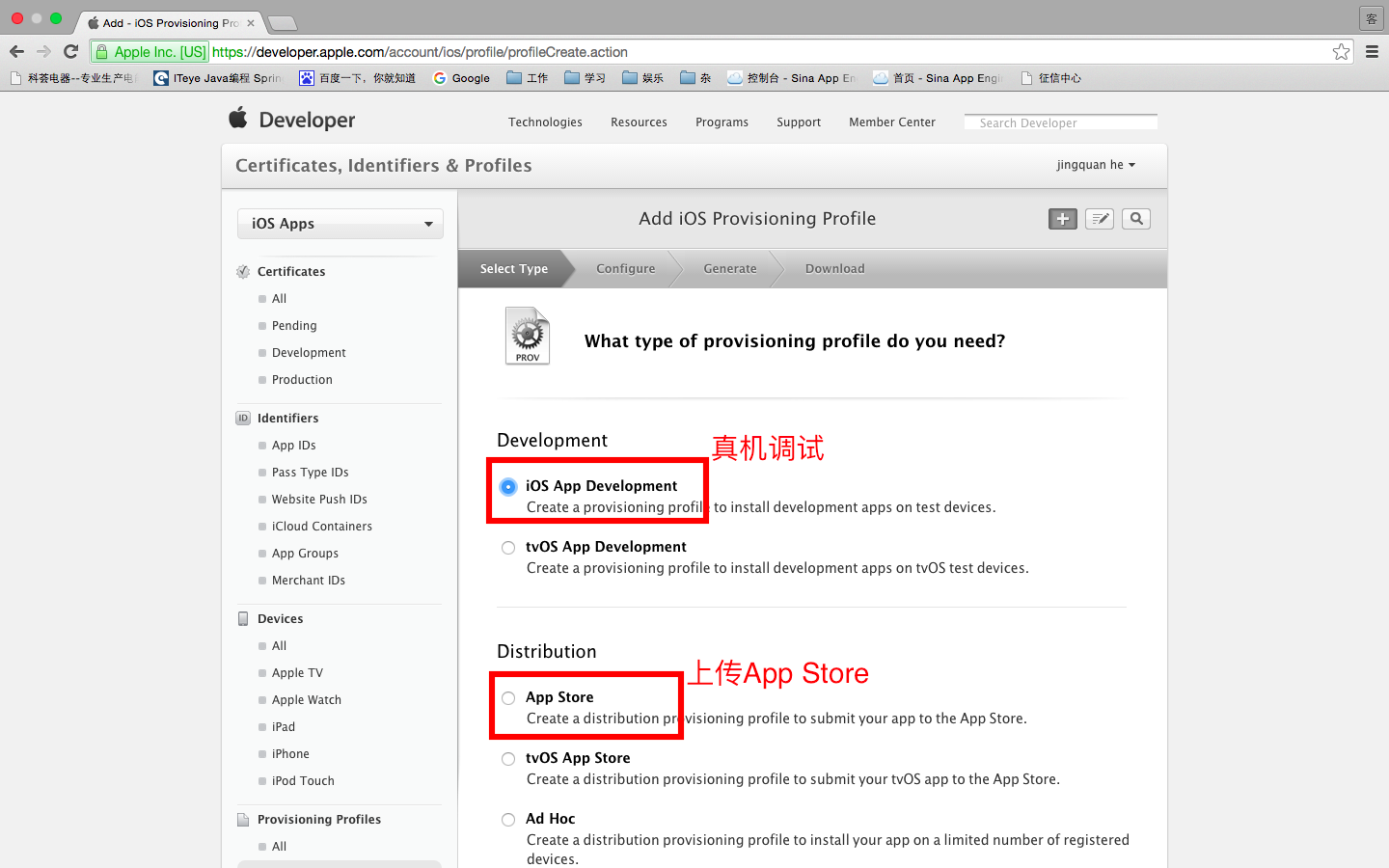Open Pass Type IDs
1389x868 pixels.
(310, 473)
